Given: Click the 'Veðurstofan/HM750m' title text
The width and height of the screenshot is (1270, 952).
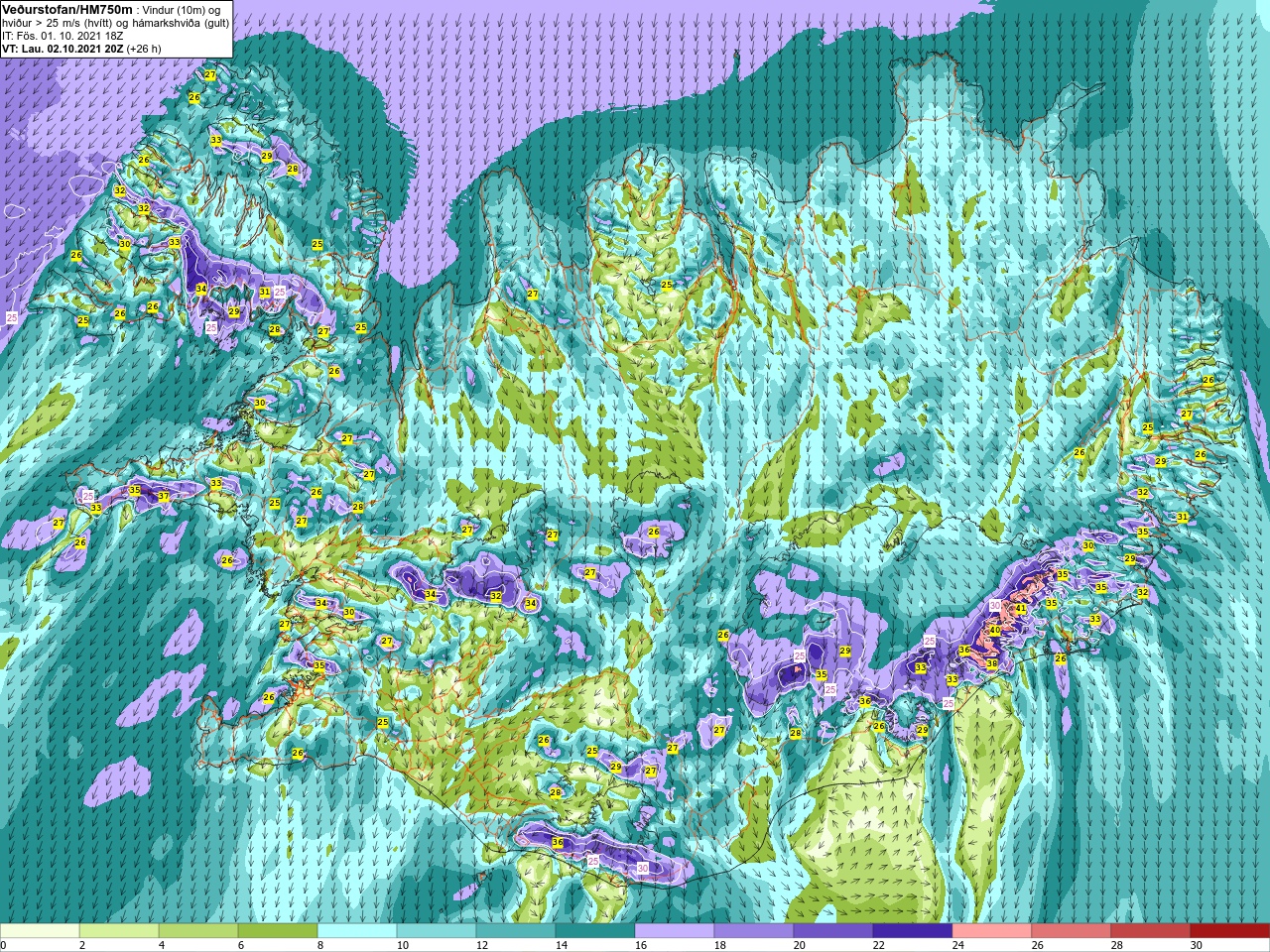Looking at the screenshot, I should tap(67, 9).
